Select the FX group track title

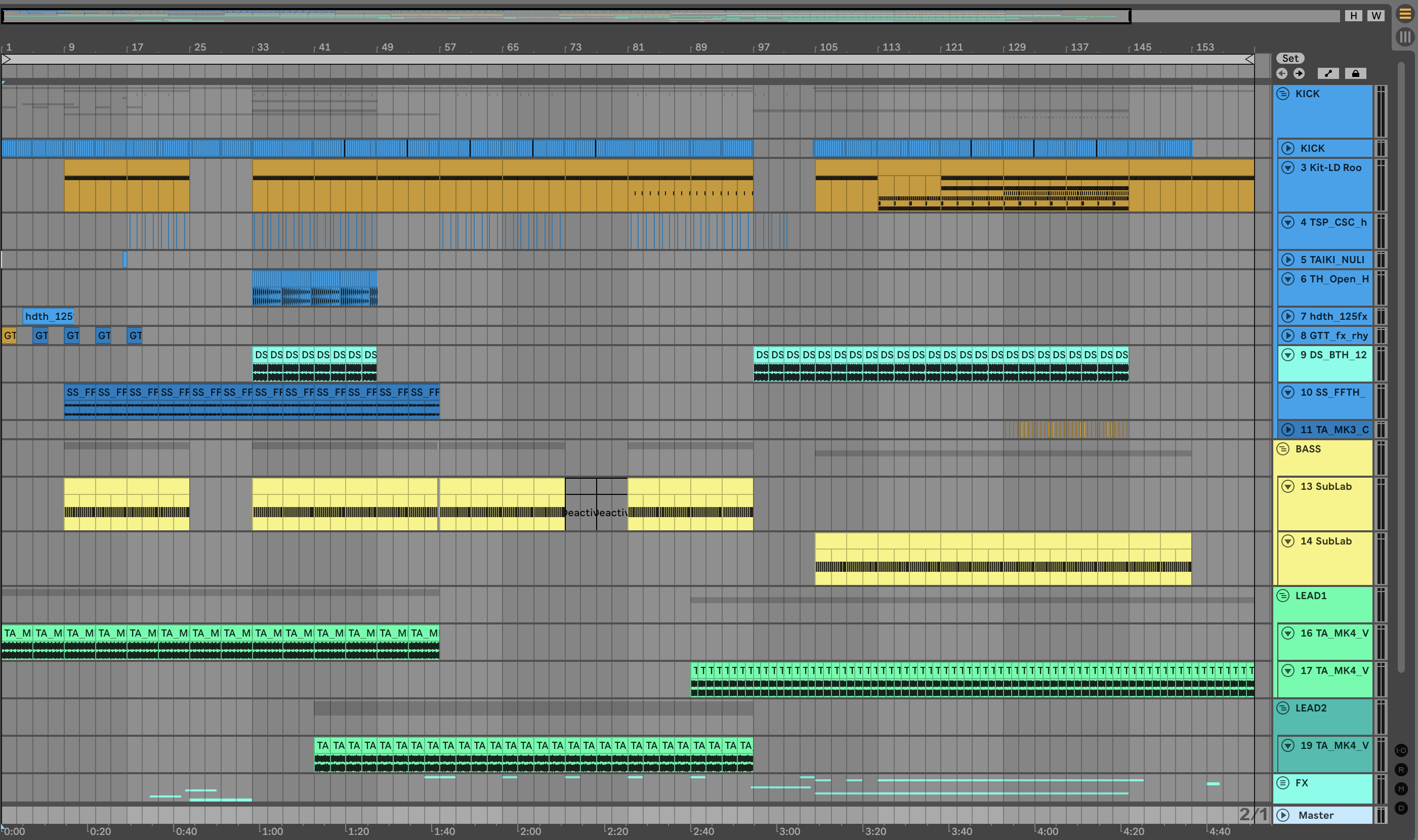pos(1302,783)
